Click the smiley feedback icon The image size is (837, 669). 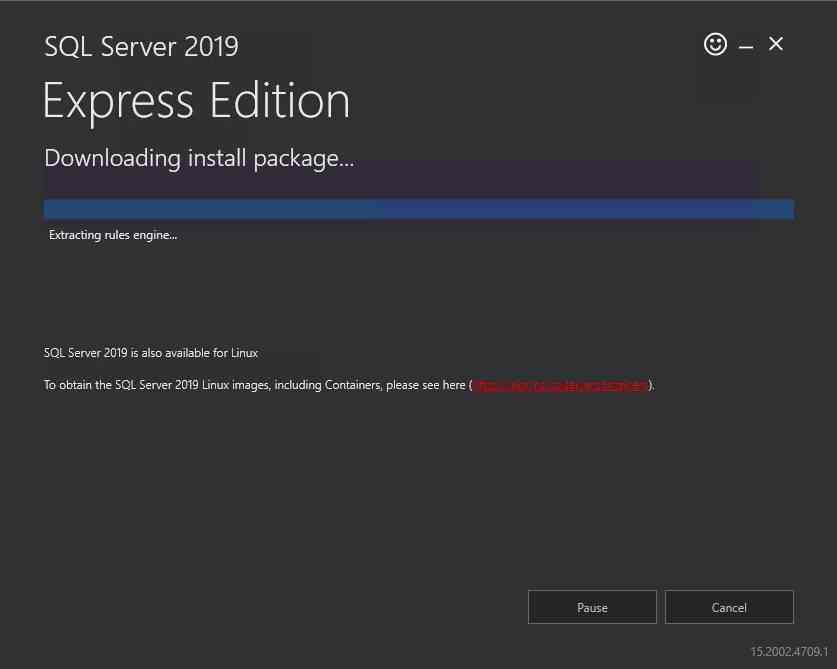click(715, 44)
